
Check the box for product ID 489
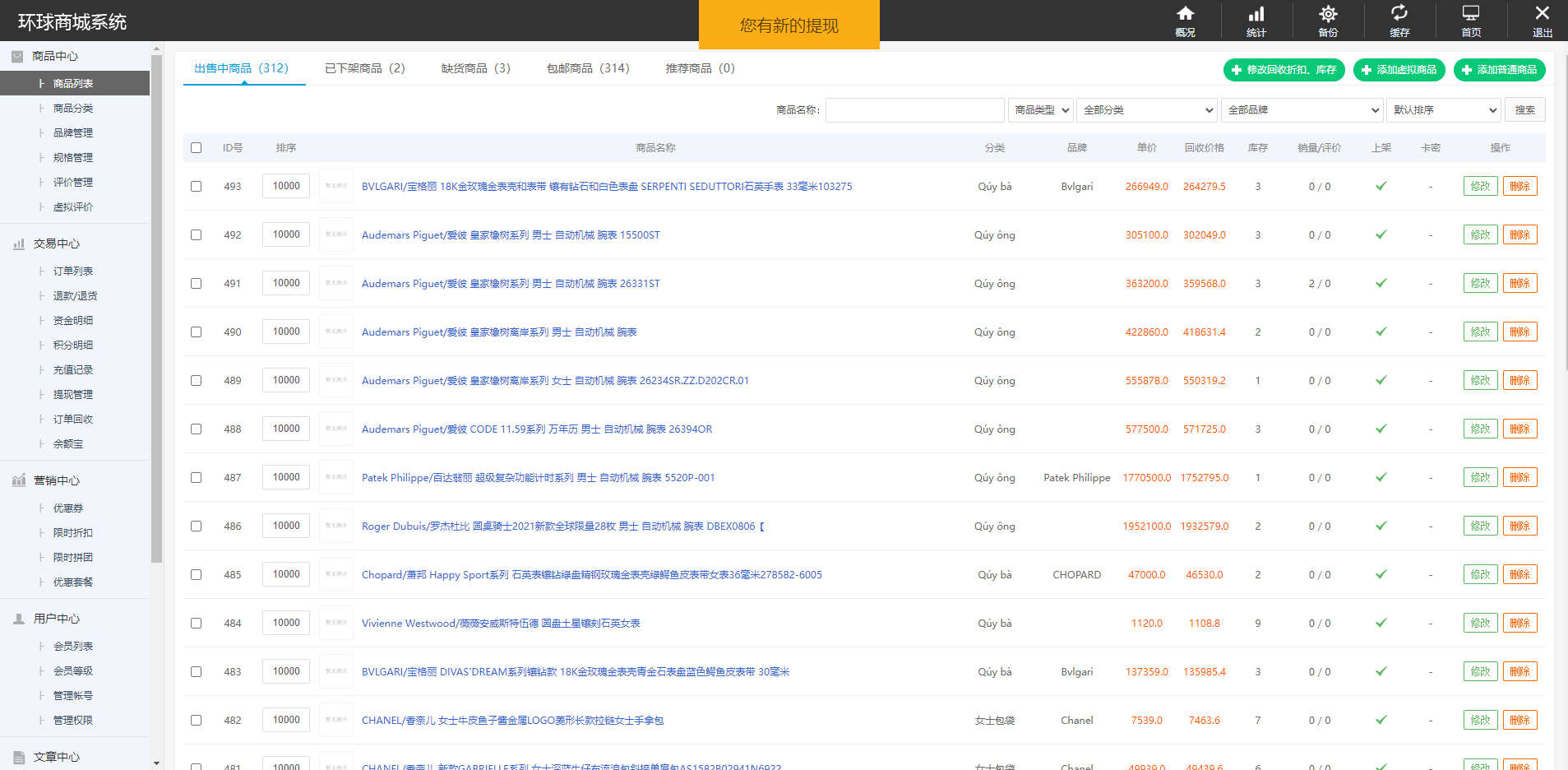[196, 380]
